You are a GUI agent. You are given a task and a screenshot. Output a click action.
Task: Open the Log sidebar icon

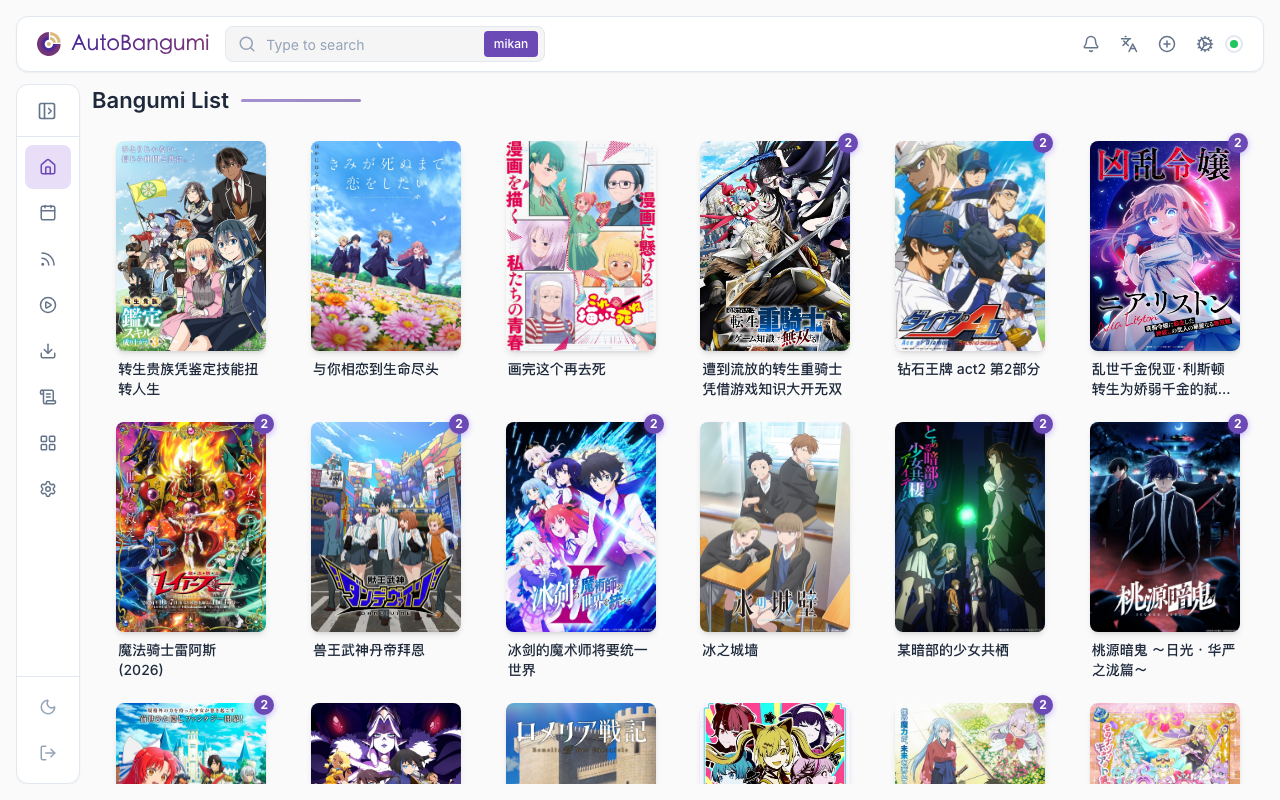click(48, 397)
